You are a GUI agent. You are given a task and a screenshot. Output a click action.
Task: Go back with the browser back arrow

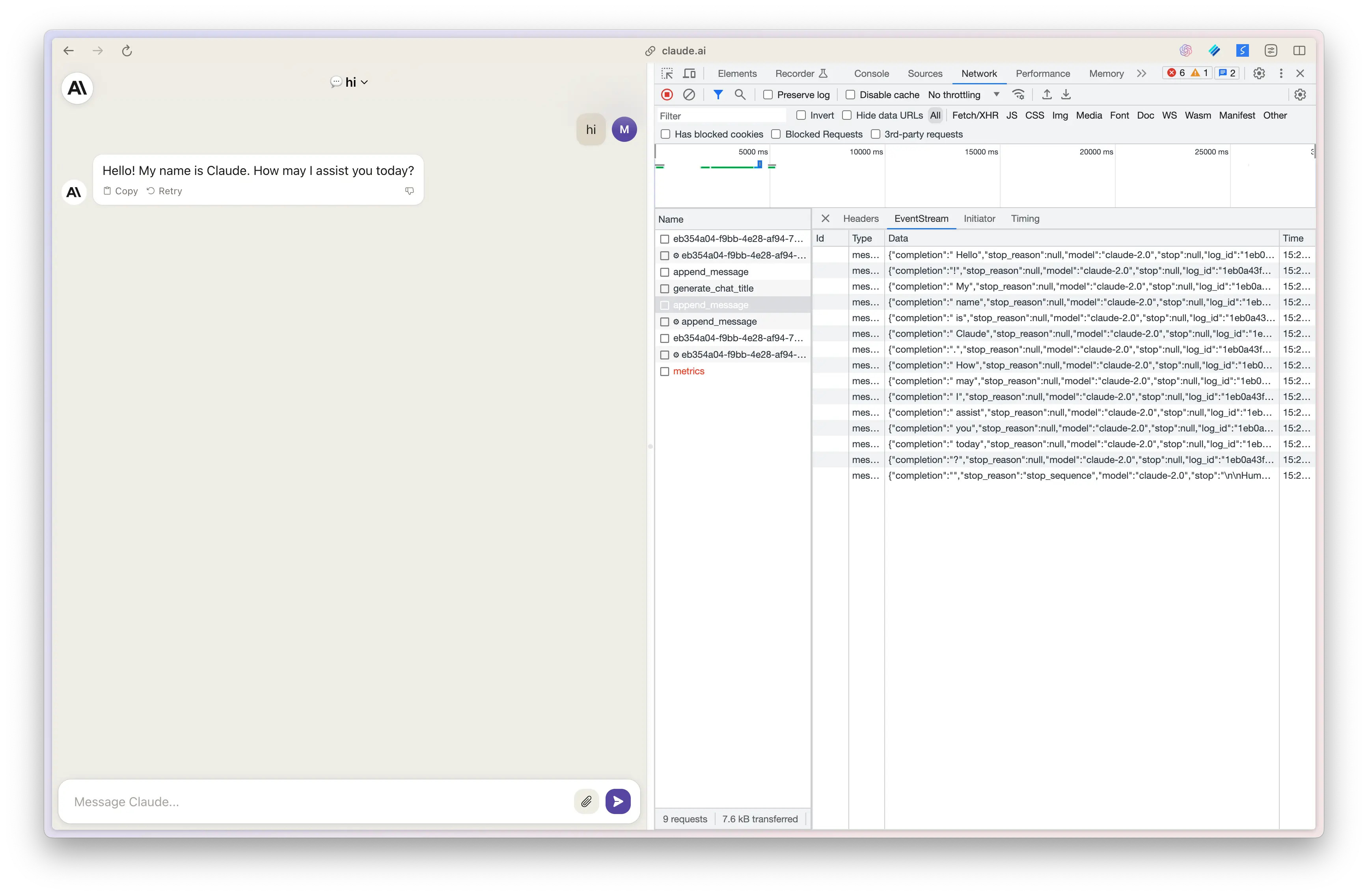click(x=69, y=50)
